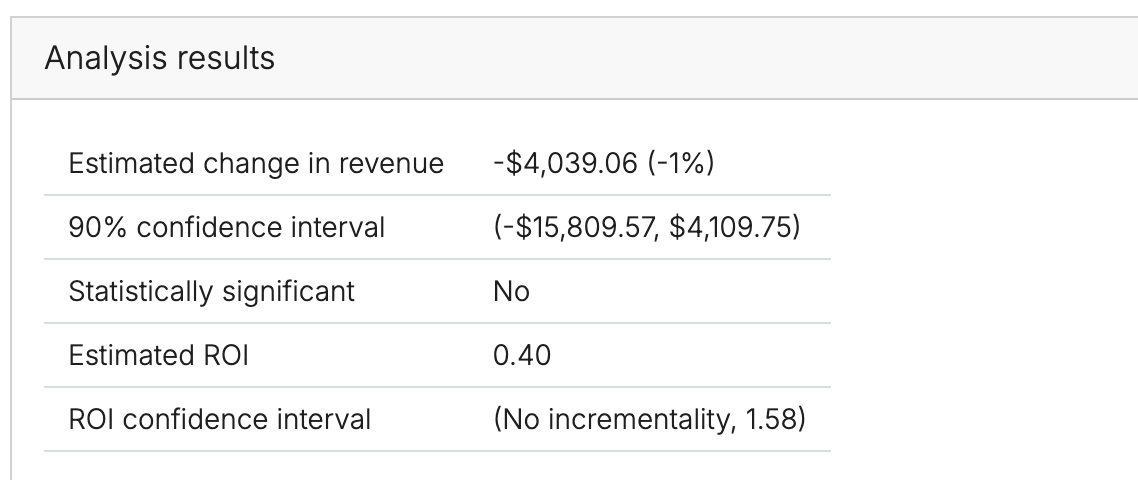Click the 0.40 estimated ROI value
The image size is (1138, 480).
click(x=521, y=355)
